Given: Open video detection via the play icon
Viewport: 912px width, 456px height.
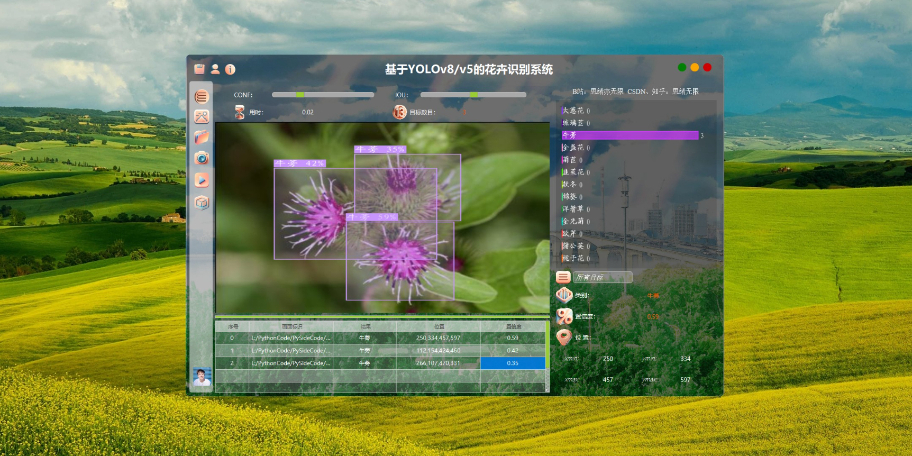Looking at the screenshot, I should click(202, 180).
